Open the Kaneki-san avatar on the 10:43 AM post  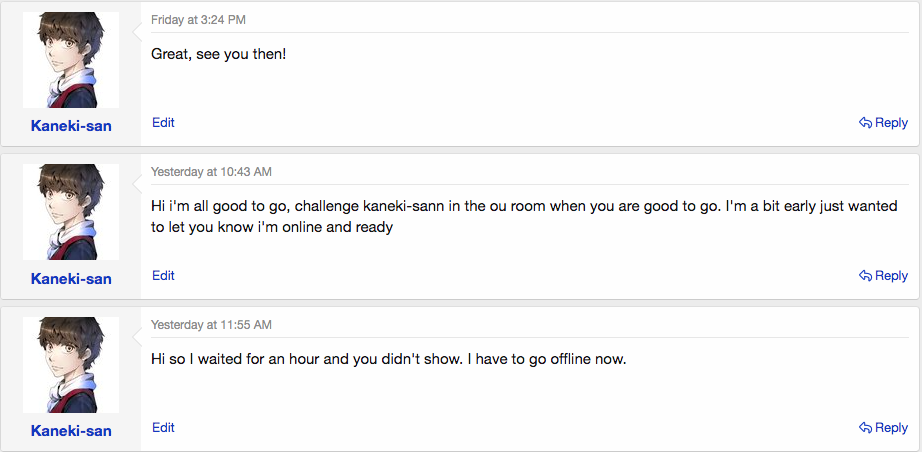[71, 212]
